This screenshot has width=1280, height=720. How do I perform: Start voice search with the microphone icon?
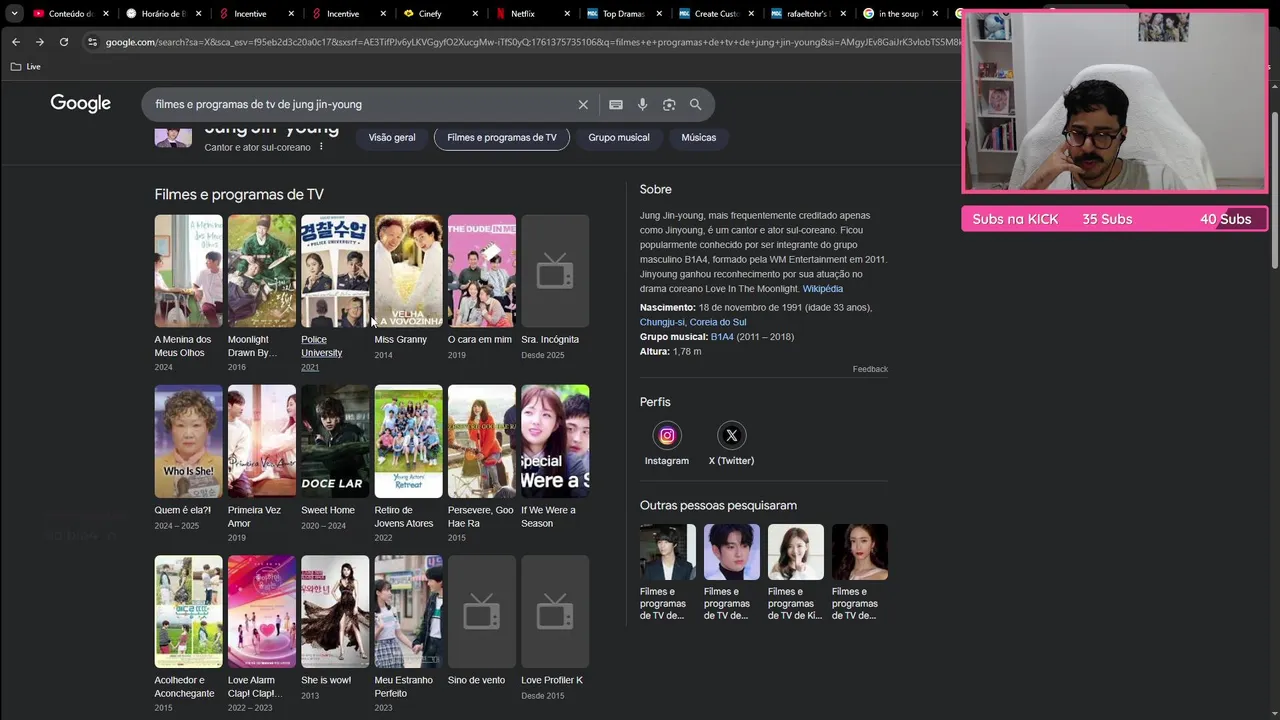click(x=642, y=104)
